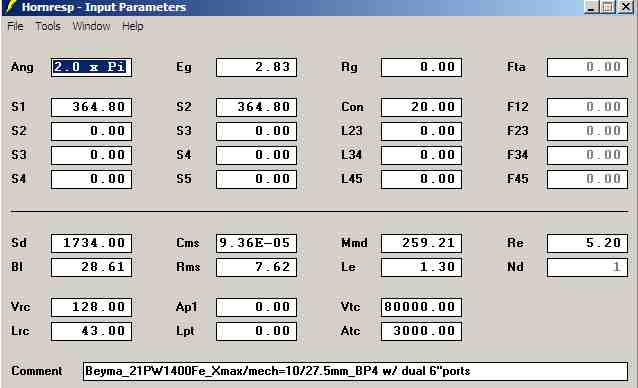Click the Vtc field showing 80000.00
Image resolution: width=638 pixels, height=388 pixels.
point(421,307)
